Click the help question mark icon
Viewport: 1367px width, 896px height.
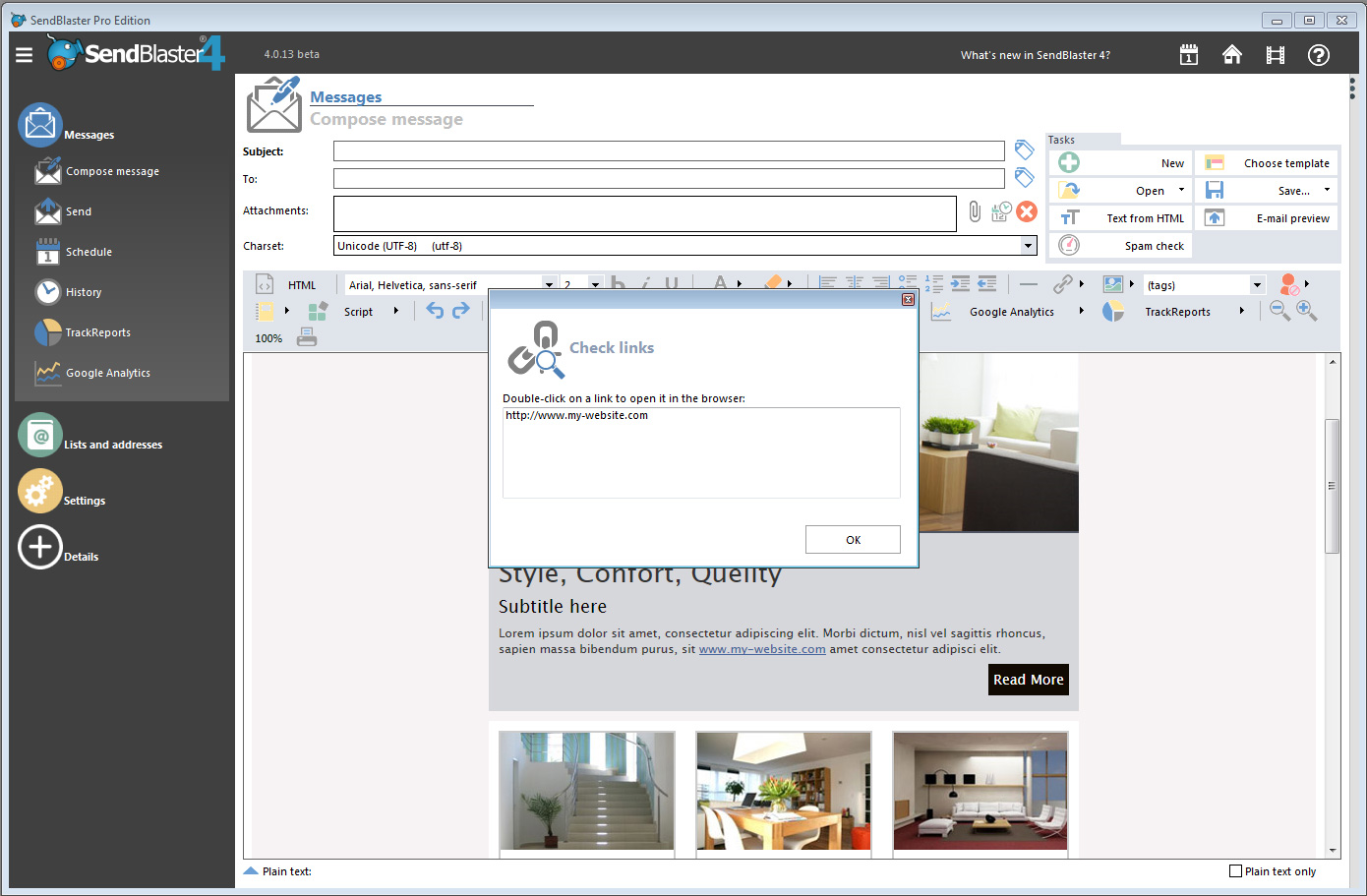[1318, 55]
